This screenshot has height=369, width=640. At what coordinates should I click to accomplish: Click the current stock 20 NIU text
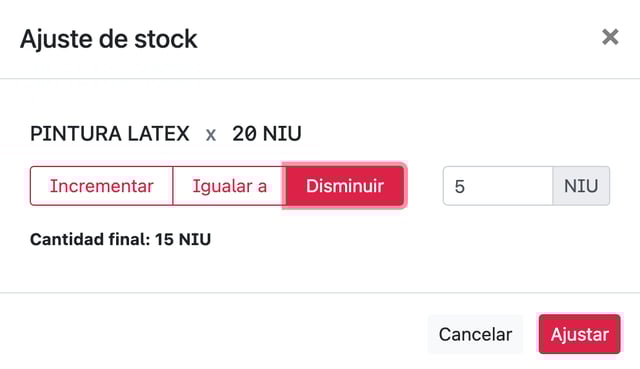coord(267,133)
